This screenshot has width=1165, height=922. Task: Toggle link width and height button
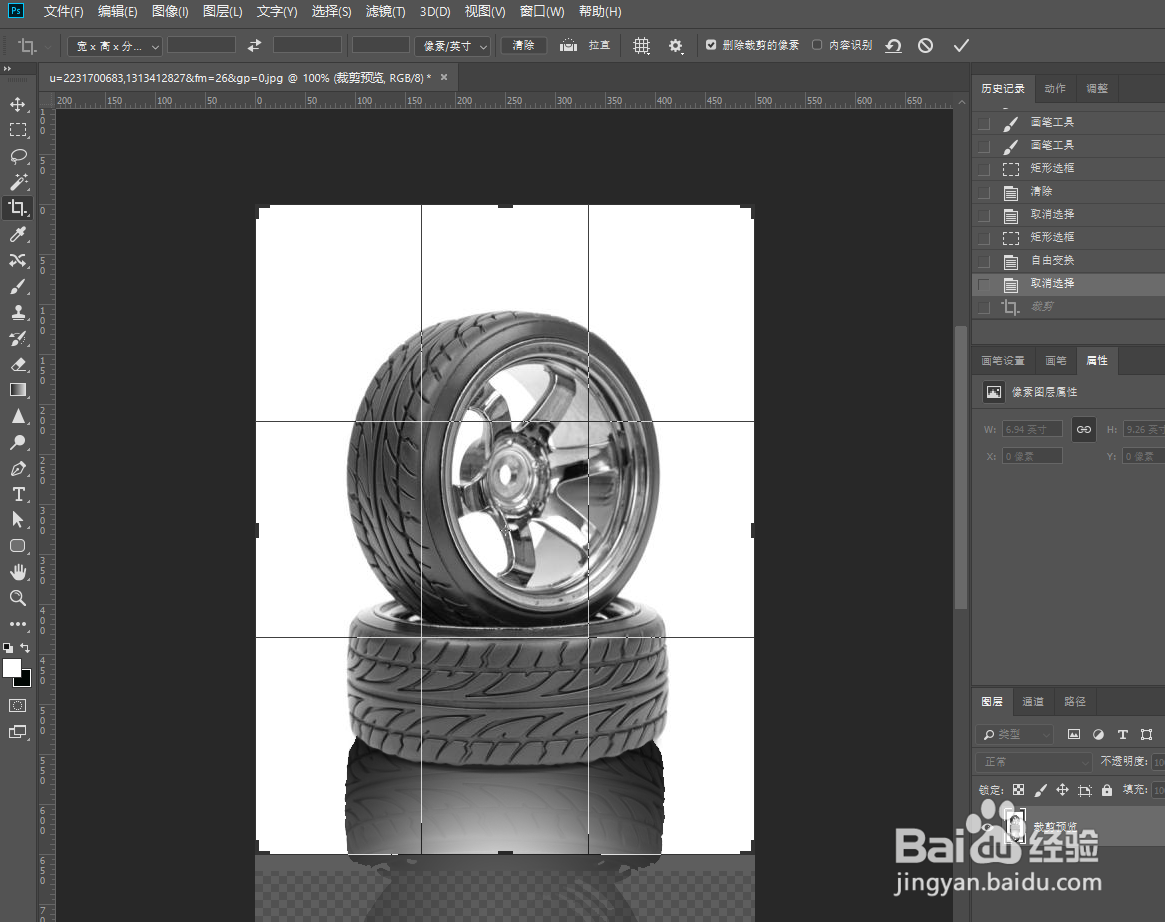point(1084,429)
